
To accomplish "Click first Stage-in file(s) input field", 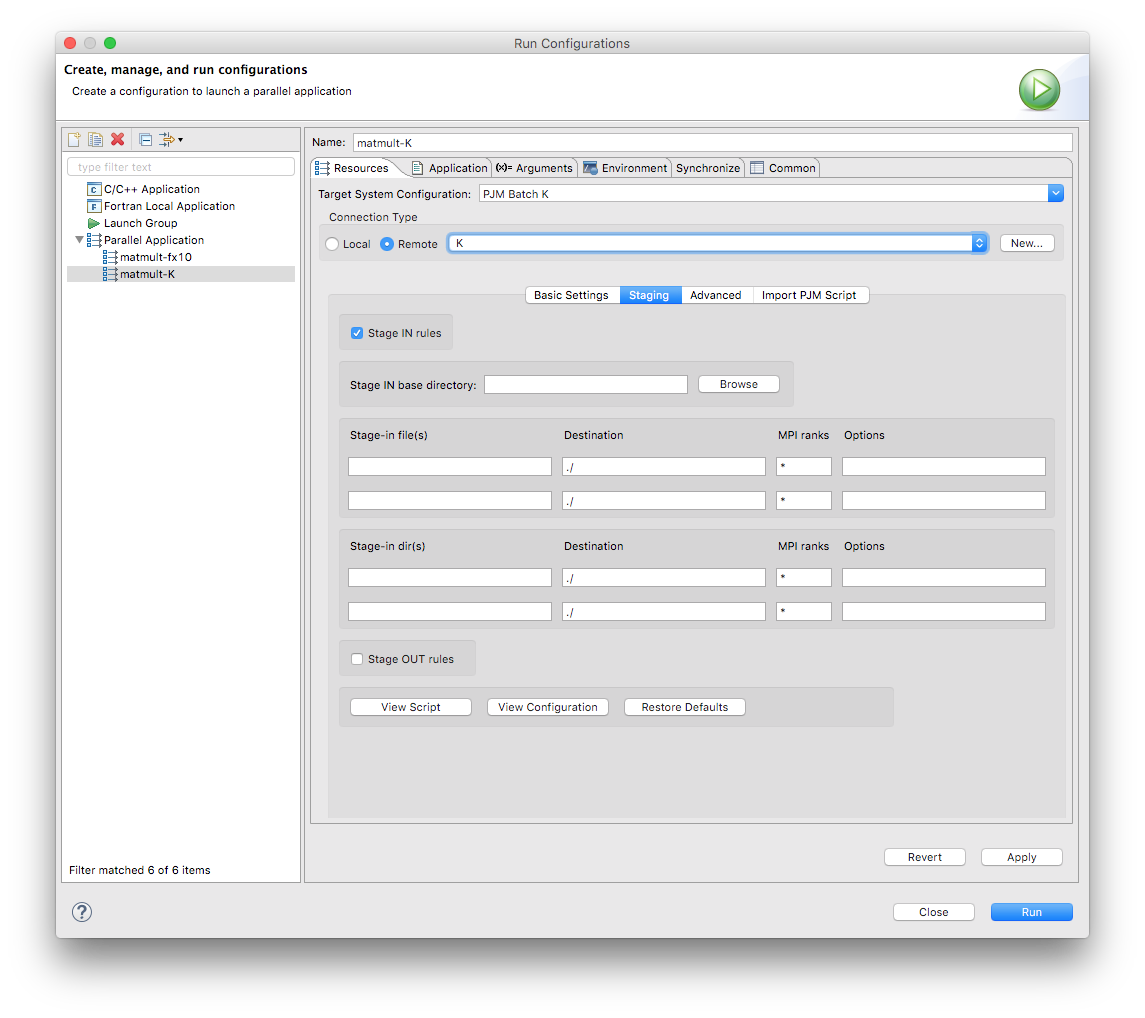I will [450, 467].
